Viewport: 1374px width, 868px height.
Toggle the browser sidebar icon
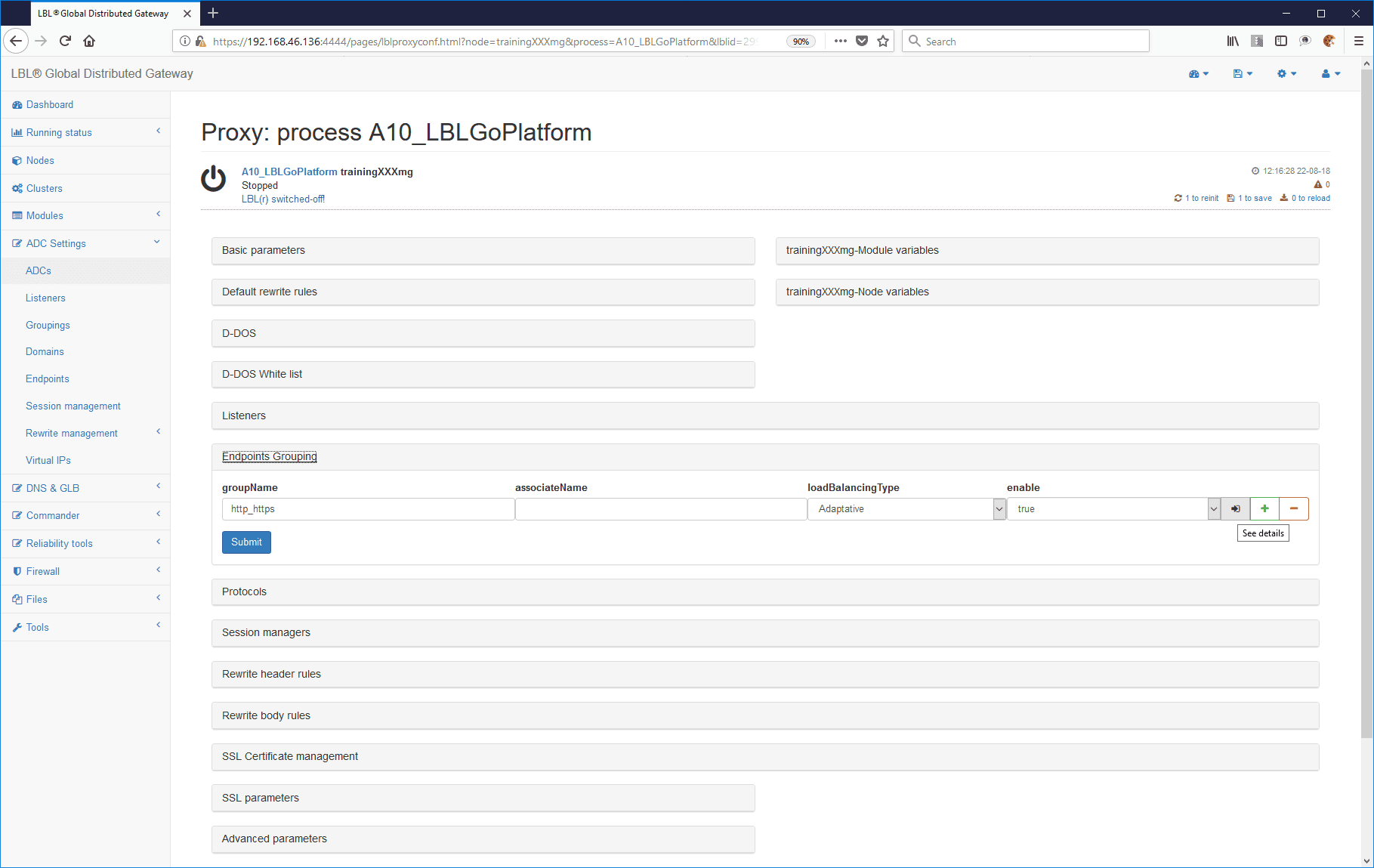(1281, 41)
